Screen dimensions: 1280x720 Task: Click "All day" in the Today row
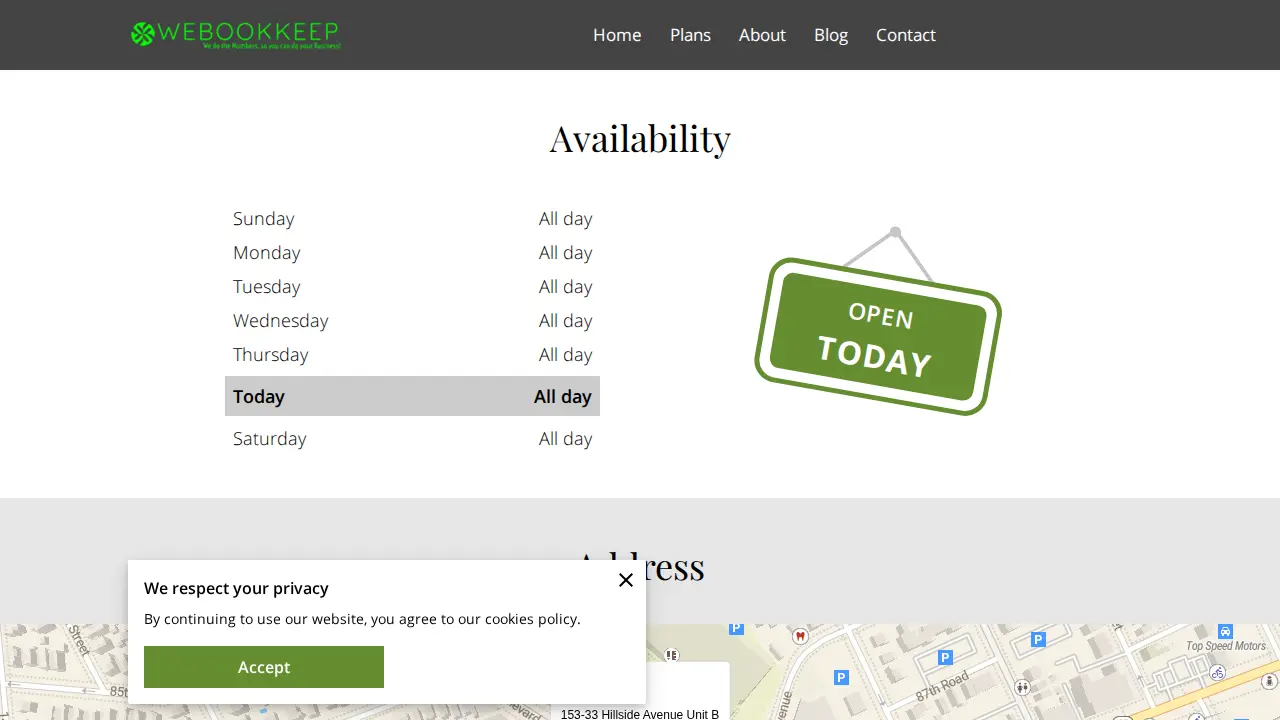click(x=563, y=397)
